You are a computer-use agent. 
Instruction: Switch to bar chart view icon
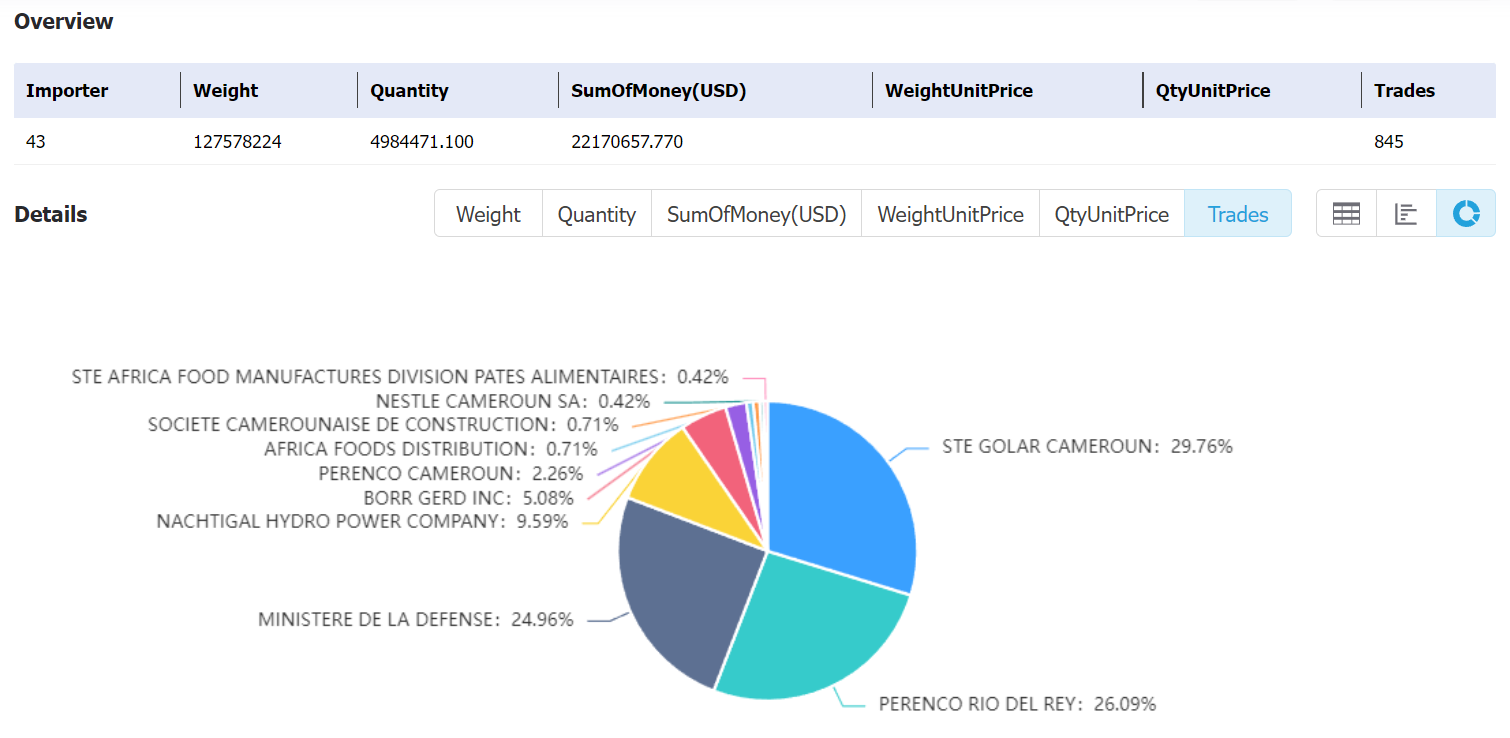[1406, 214]
